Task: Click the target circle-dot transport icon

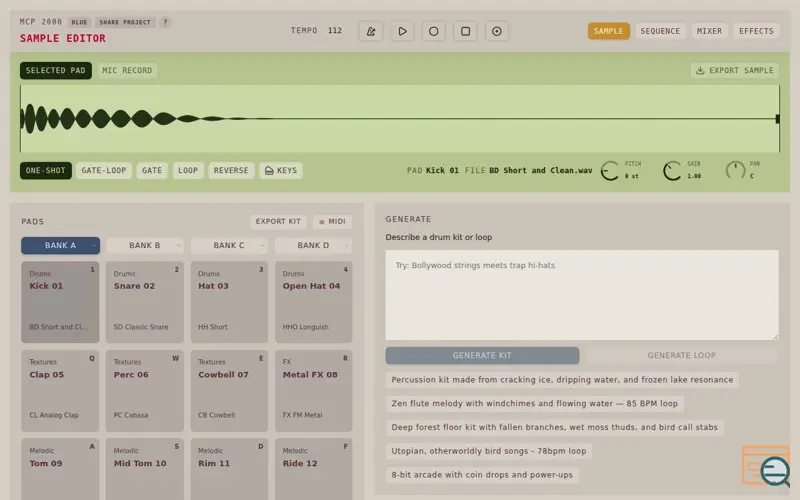Action: coord(496,31)
